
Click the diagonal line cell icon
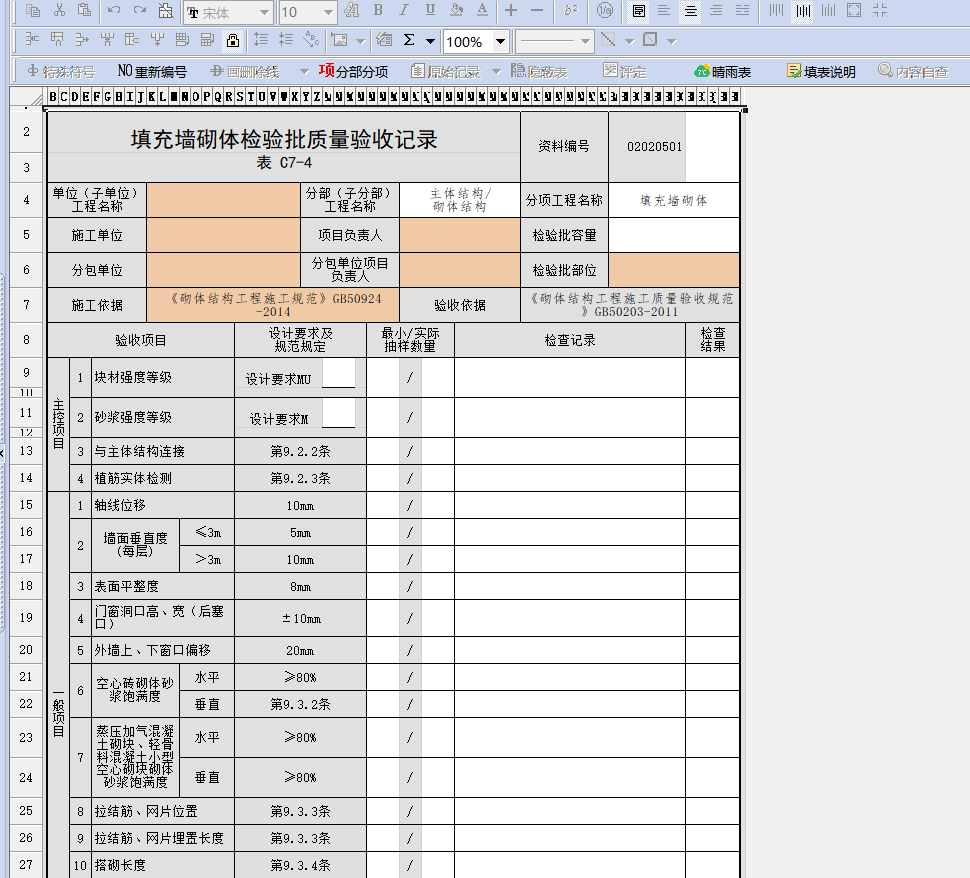coord(609,40)
